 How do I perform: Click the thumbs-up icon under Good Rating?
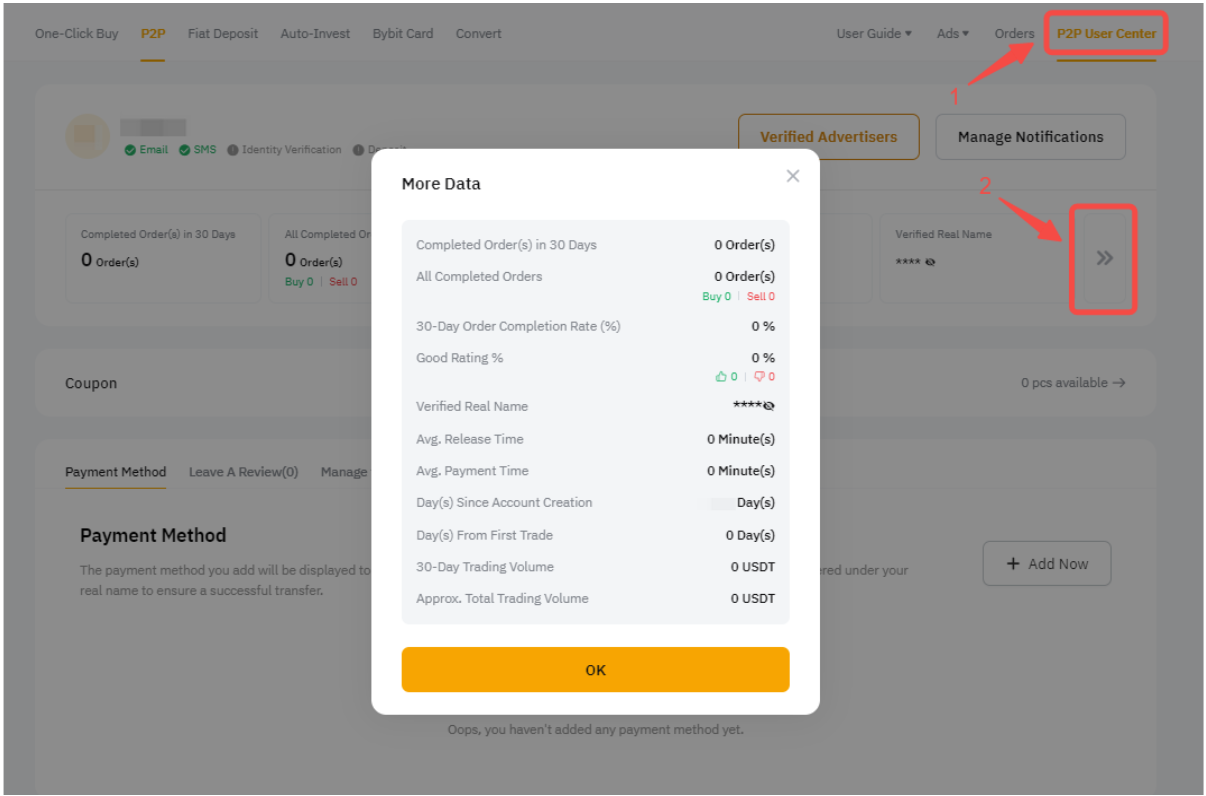pos(721,377)
